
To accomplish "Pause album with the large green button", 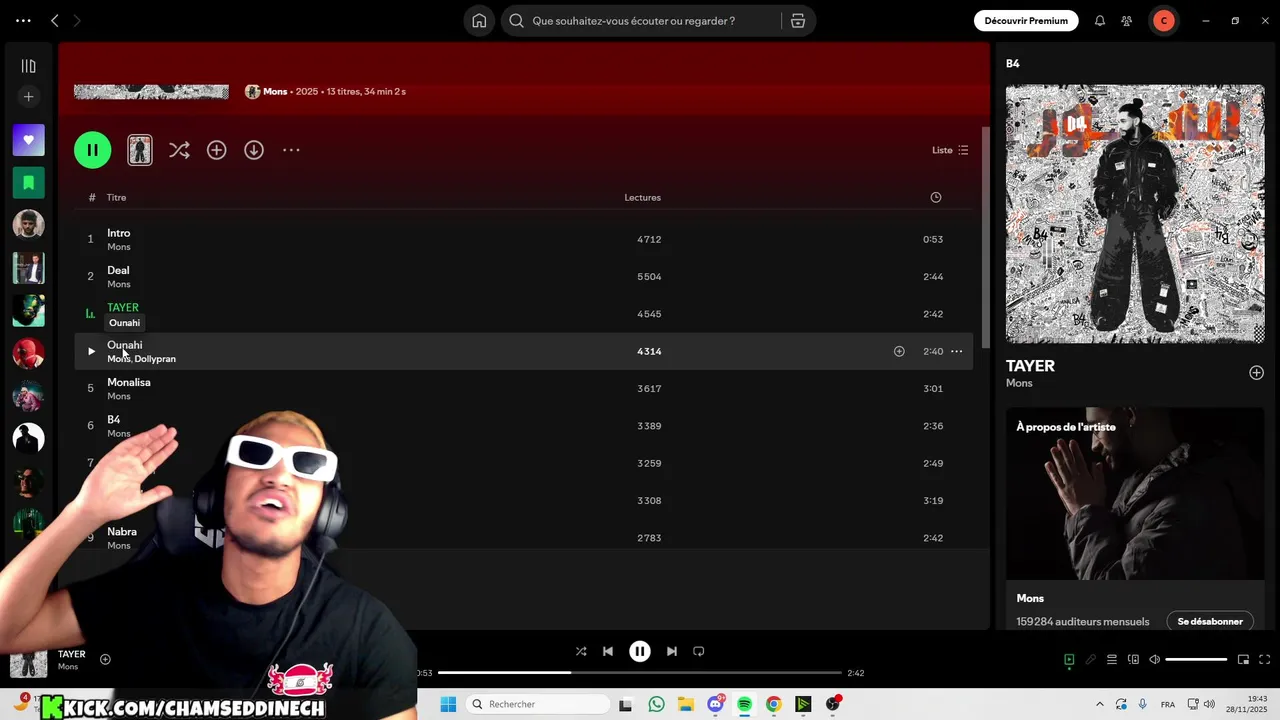I will pyautogui.click(x=92, y=150).
